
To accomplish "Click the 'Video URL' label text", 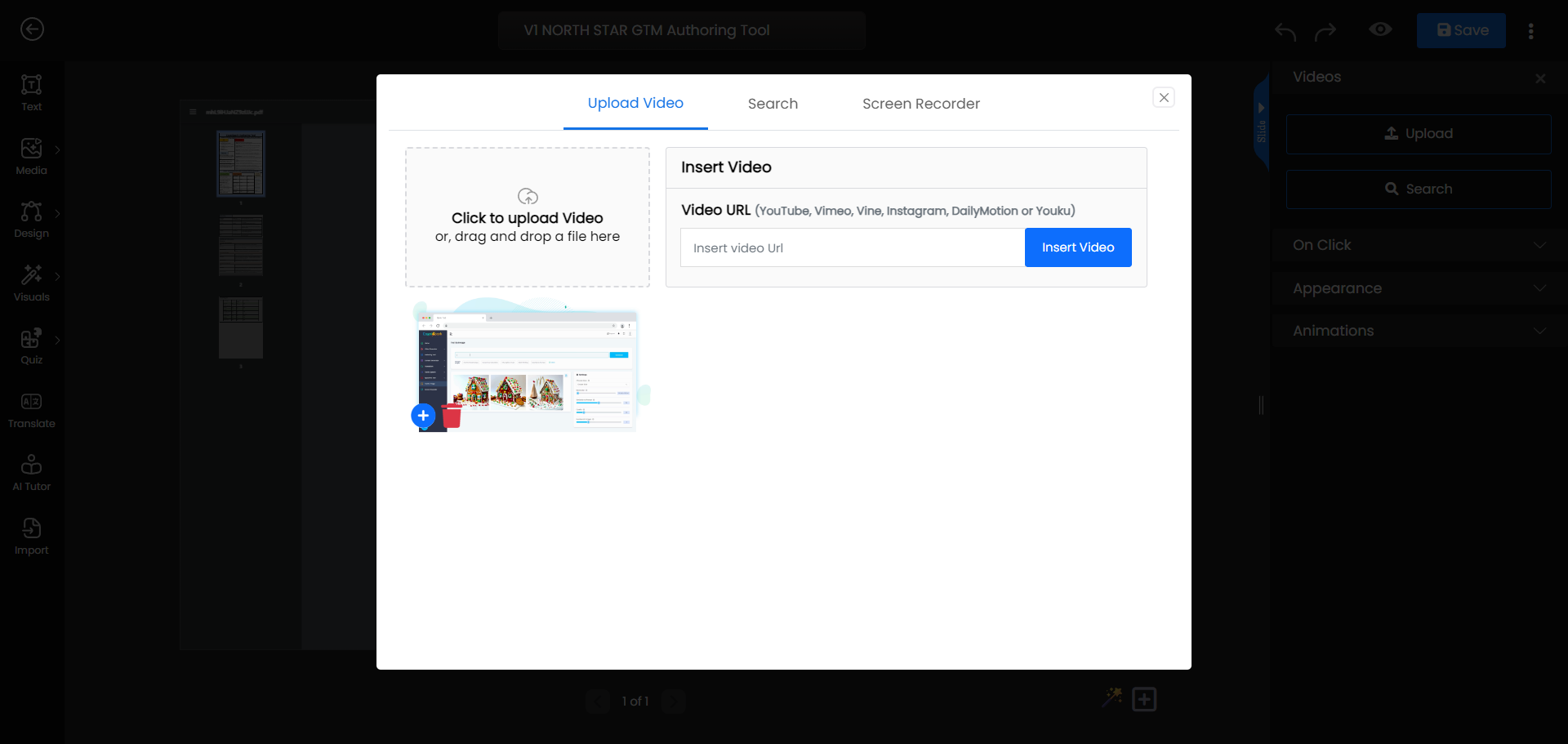I will click(715, 210).
